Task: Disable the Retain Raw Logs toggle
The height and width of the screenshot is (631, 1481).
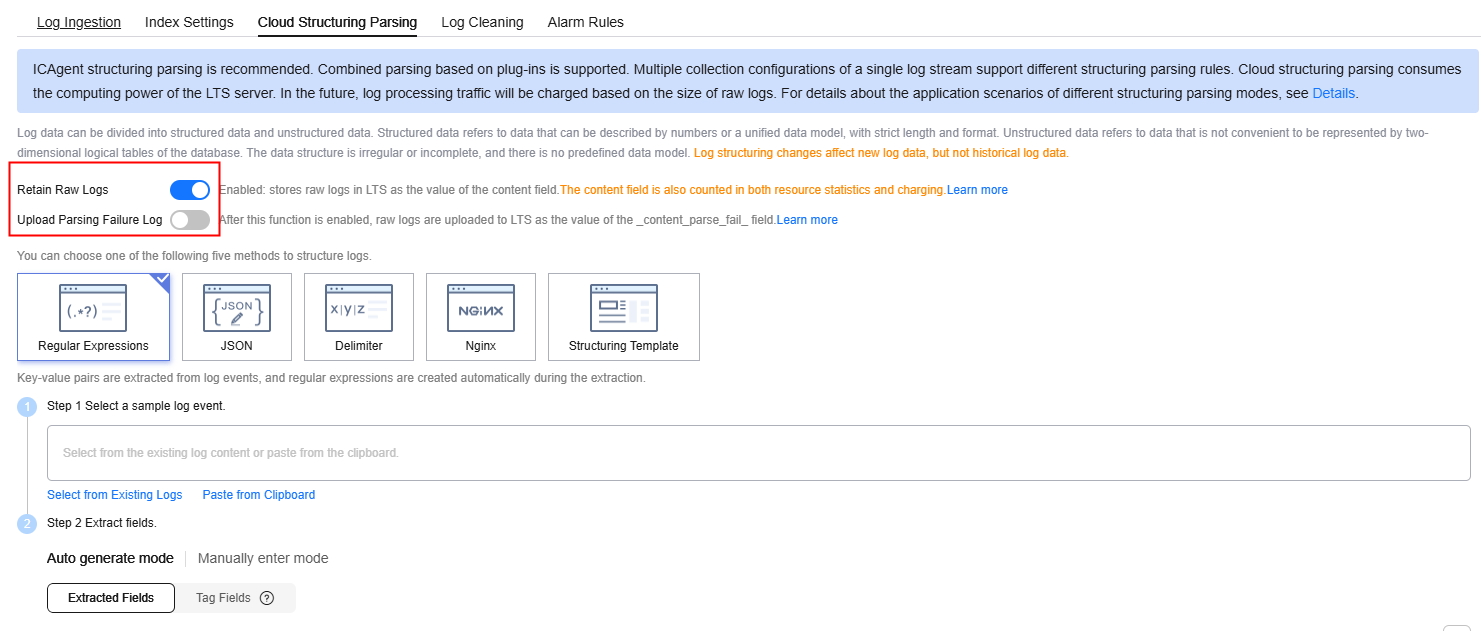Action: [x=190, y=190]
